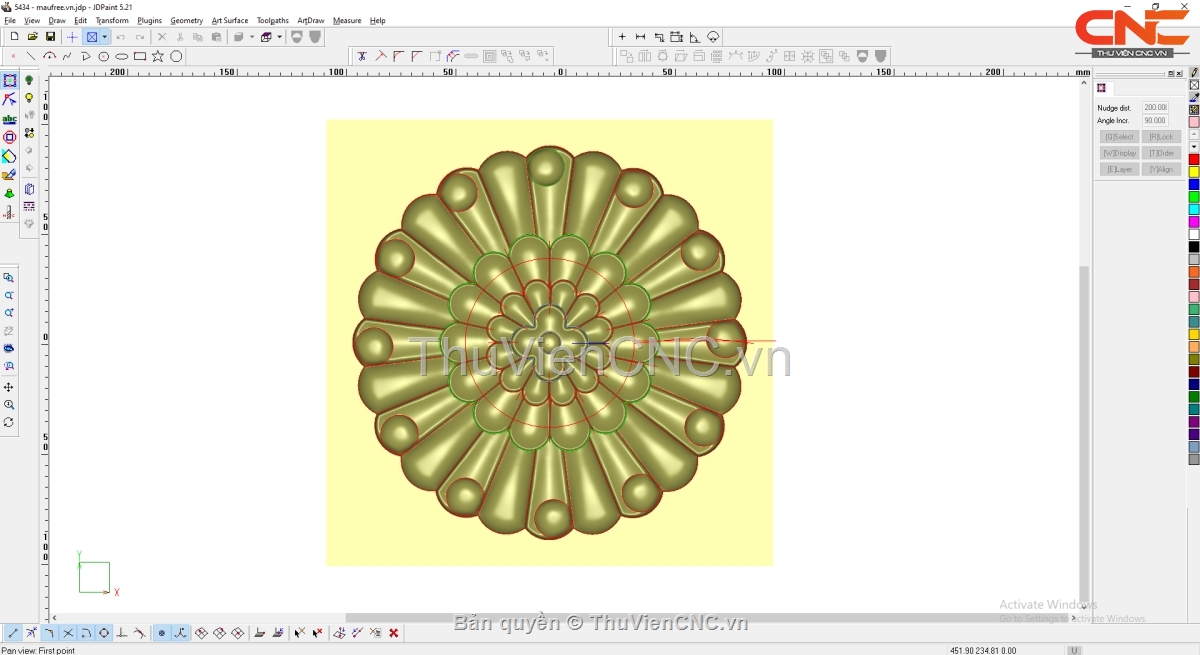This screenshot has width=1200, height=655.
Task: Click the Angle Incr. input field
Action: pos(1156,121)
